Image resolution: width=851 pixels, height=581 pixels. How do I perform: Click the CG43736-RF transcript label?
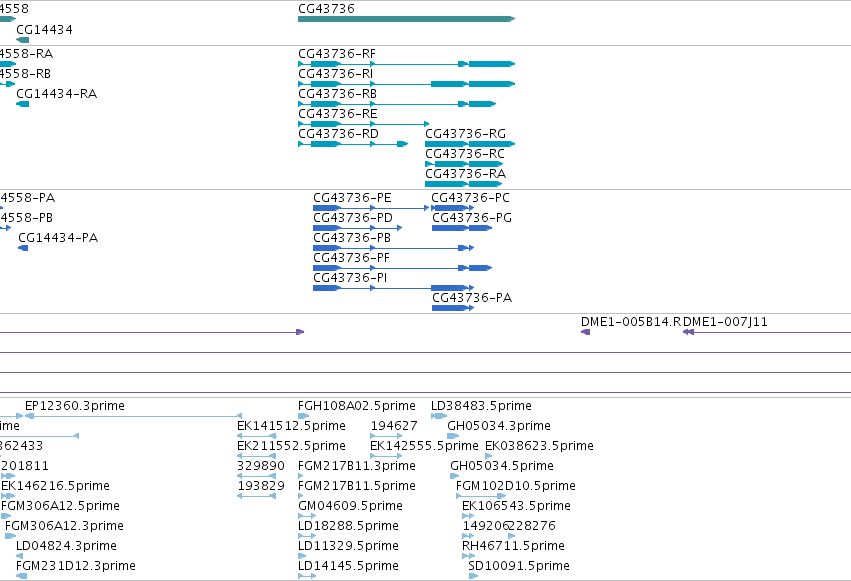point(336,54)
